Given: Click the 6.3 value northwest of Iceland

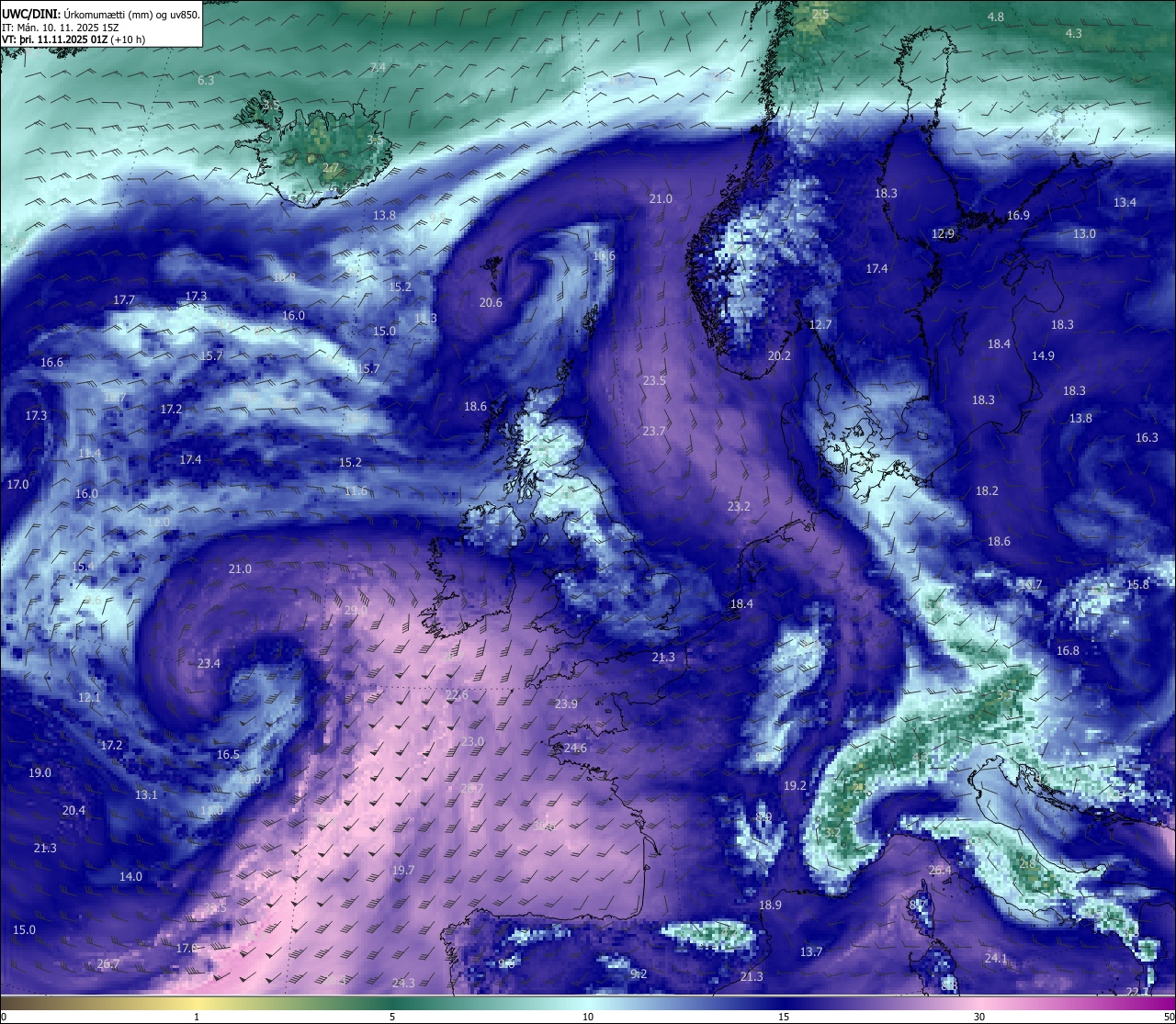Looking at the screenshot, I should pos(206,80).
